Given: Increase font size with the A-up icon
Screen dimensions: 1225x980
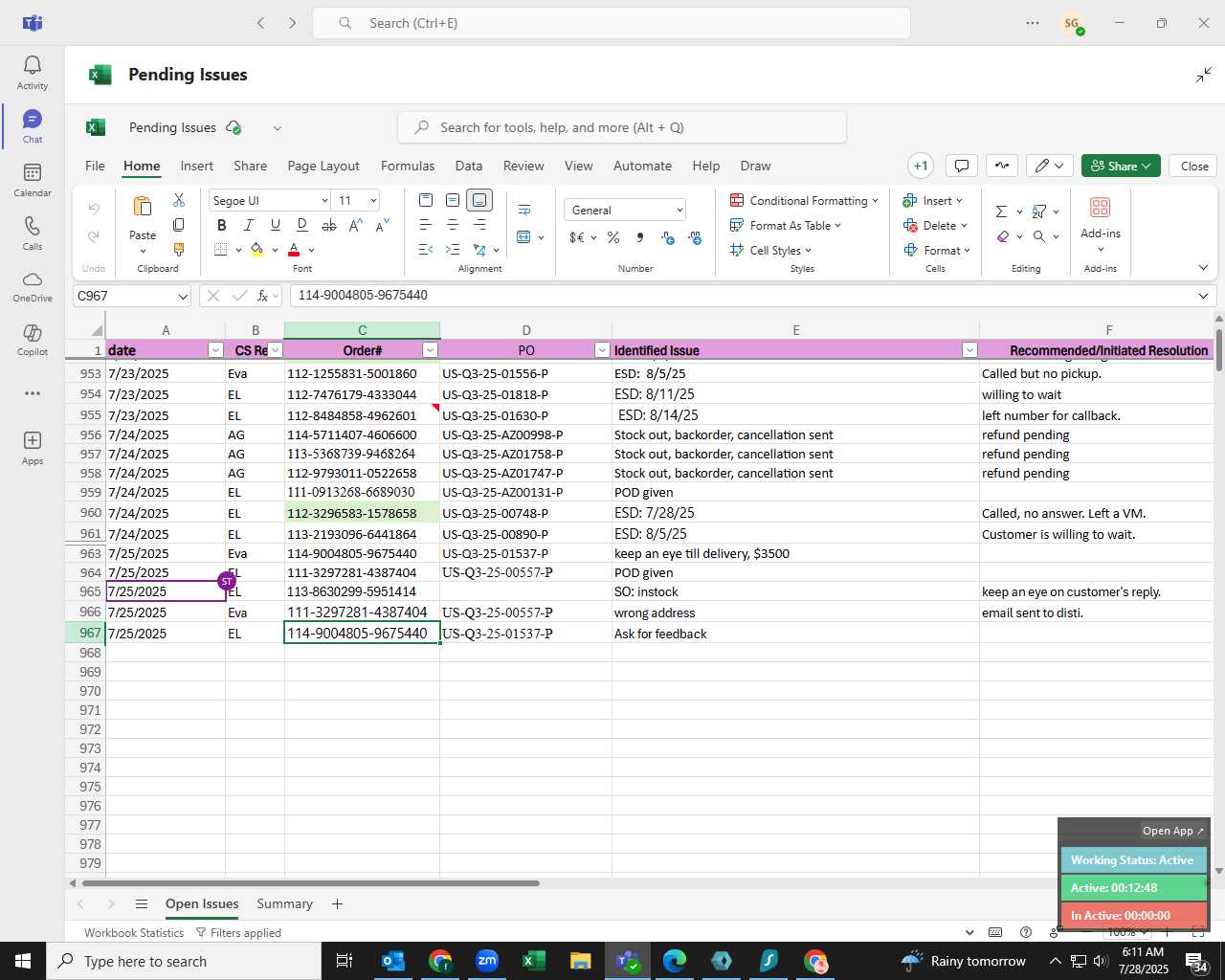Looking at the screenshot, I should tap(356, 225).
